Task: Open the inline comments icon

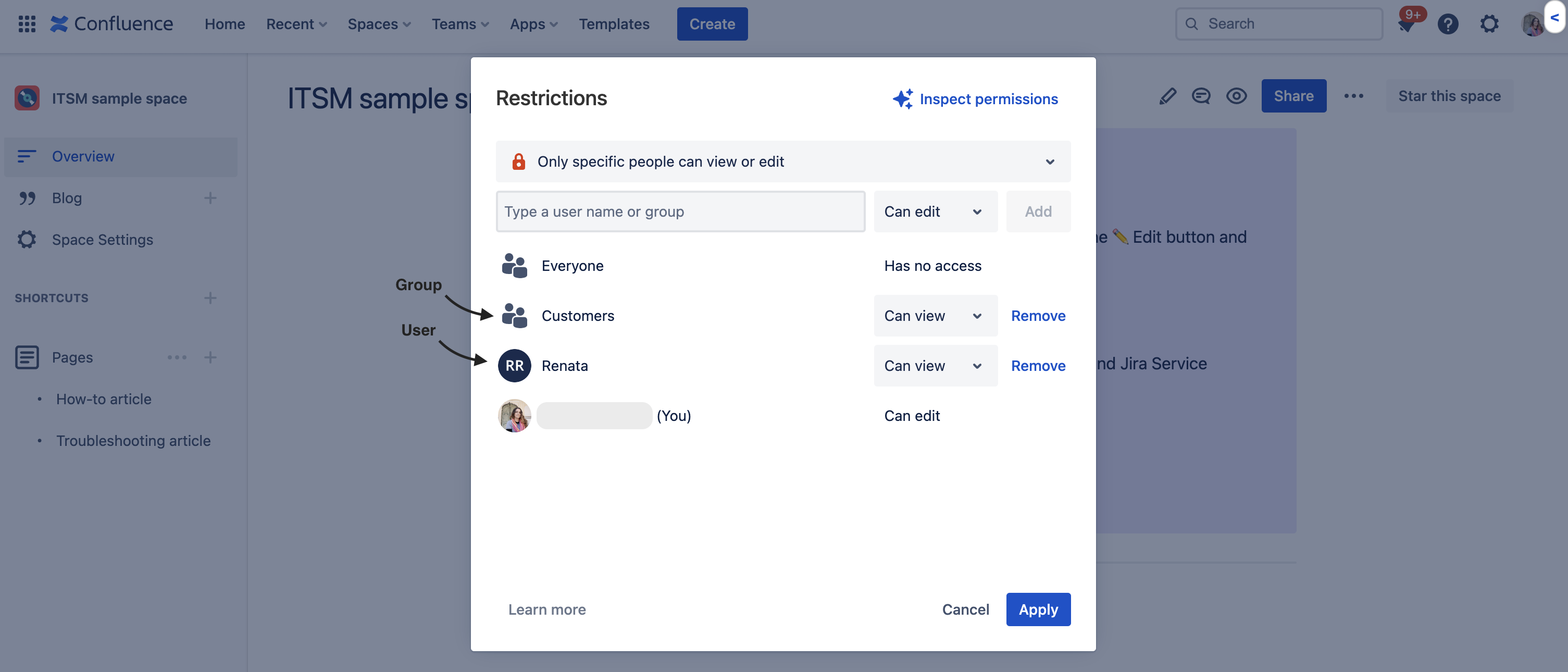Action: [1201, 96]
